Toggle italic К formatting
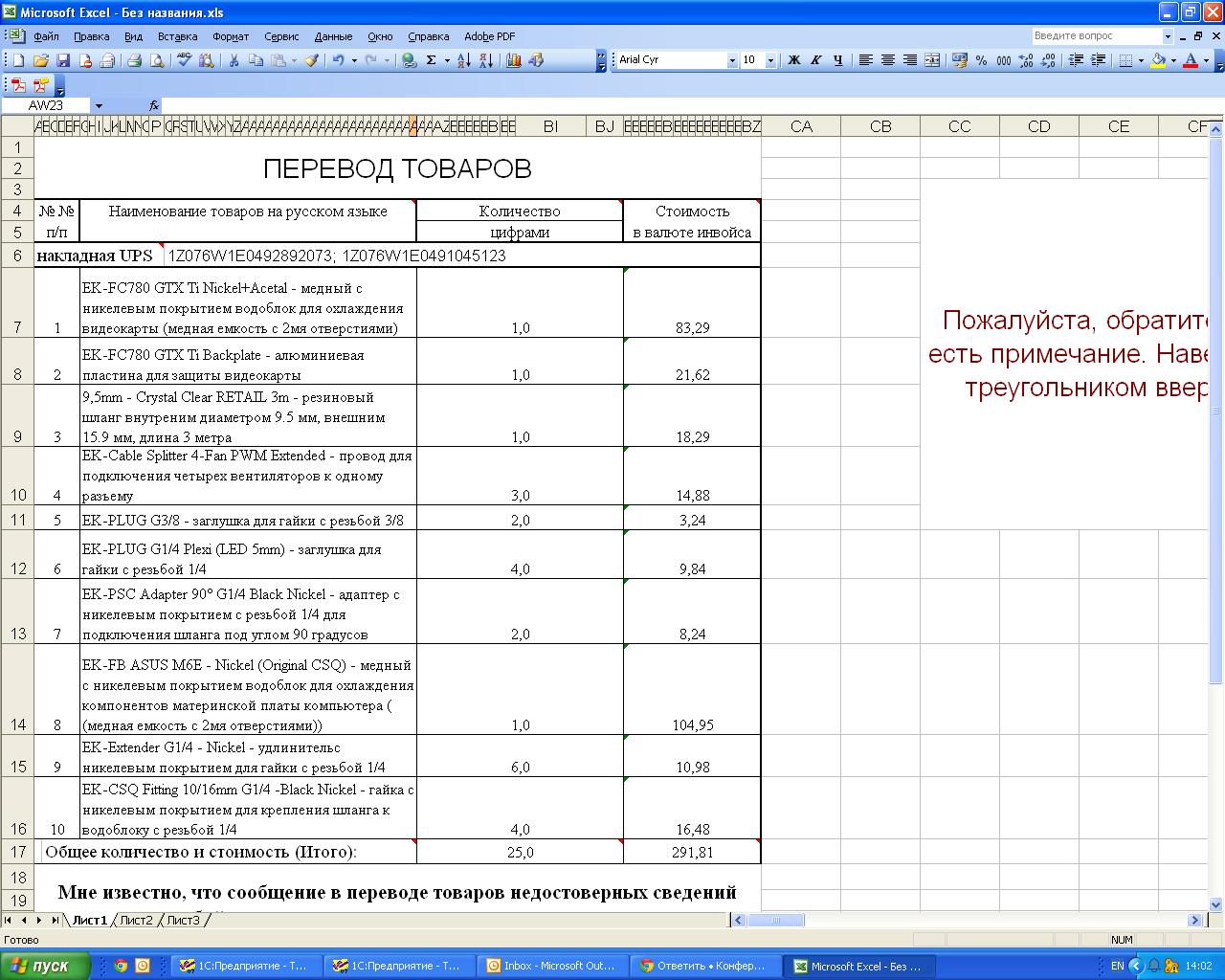The width and height of the screenshot is (1225, 980). (x=815, y=60)
